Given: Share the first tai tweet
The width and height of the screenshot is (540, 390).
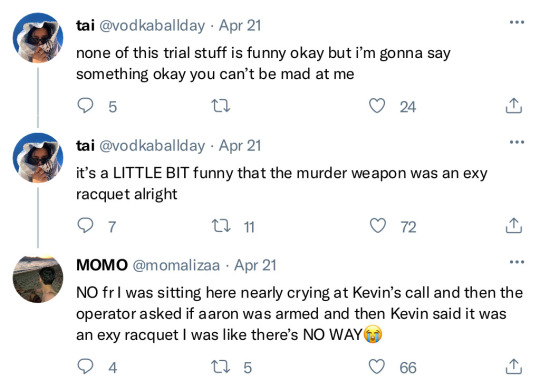Looking at the screenshot, I should (x=513, y=106).
